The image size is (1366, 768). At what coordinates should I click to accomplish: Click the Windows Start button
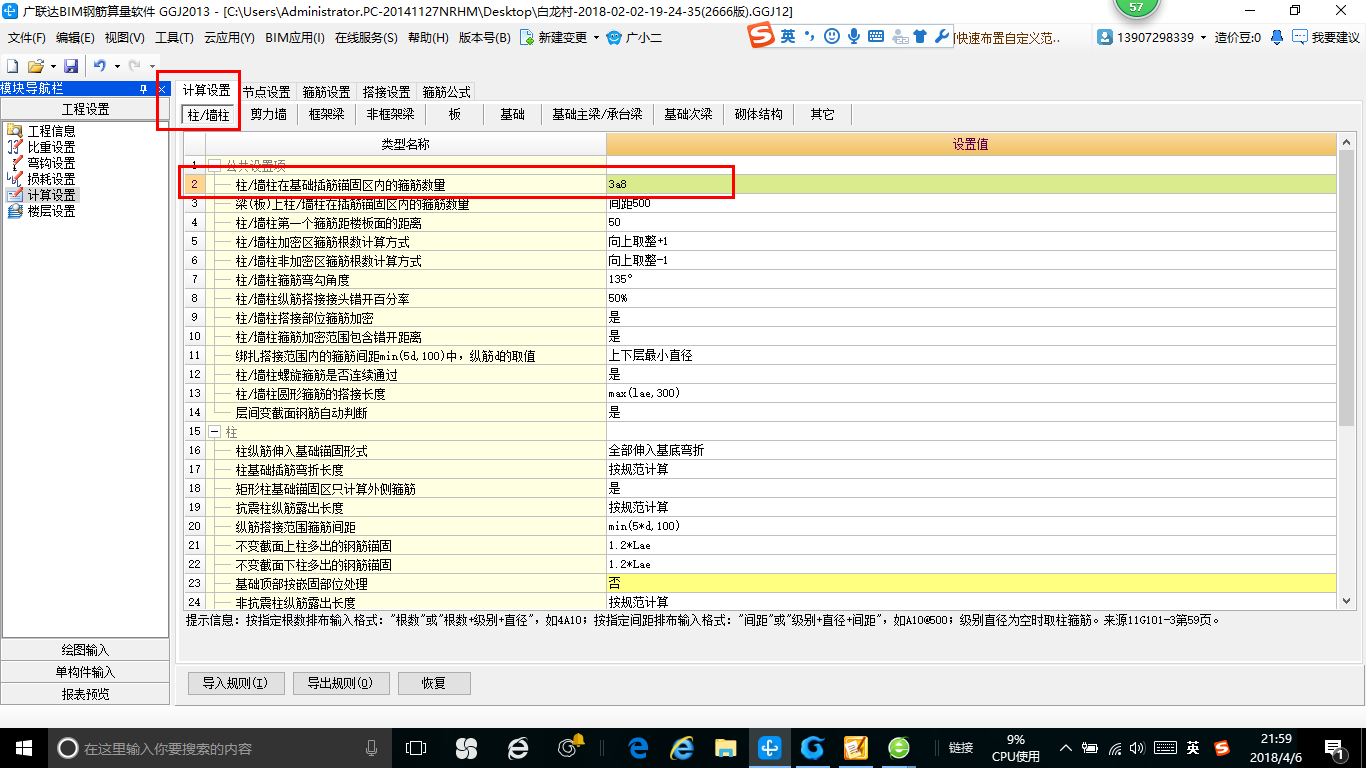23,747
